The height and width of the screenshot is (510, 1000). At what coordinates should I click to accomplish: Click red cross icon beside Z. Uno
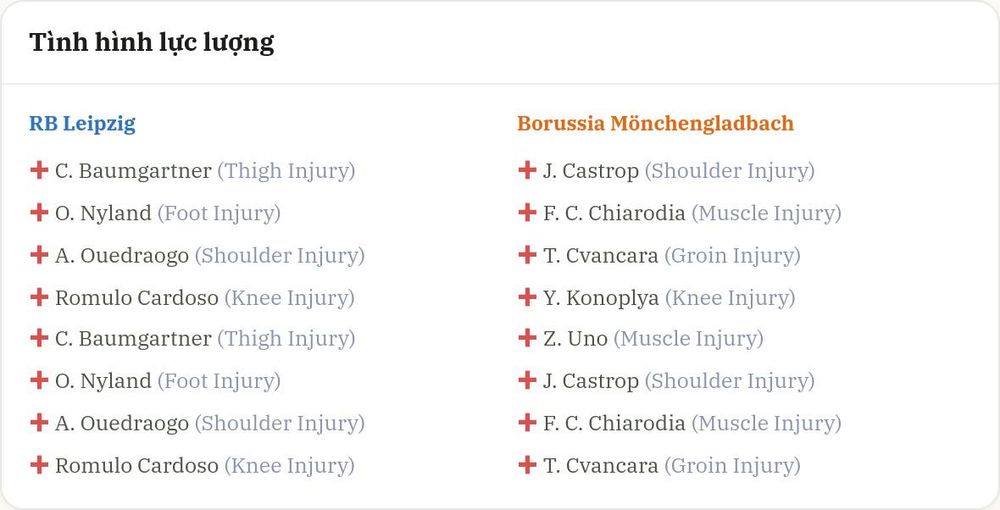tap(527, 337)
